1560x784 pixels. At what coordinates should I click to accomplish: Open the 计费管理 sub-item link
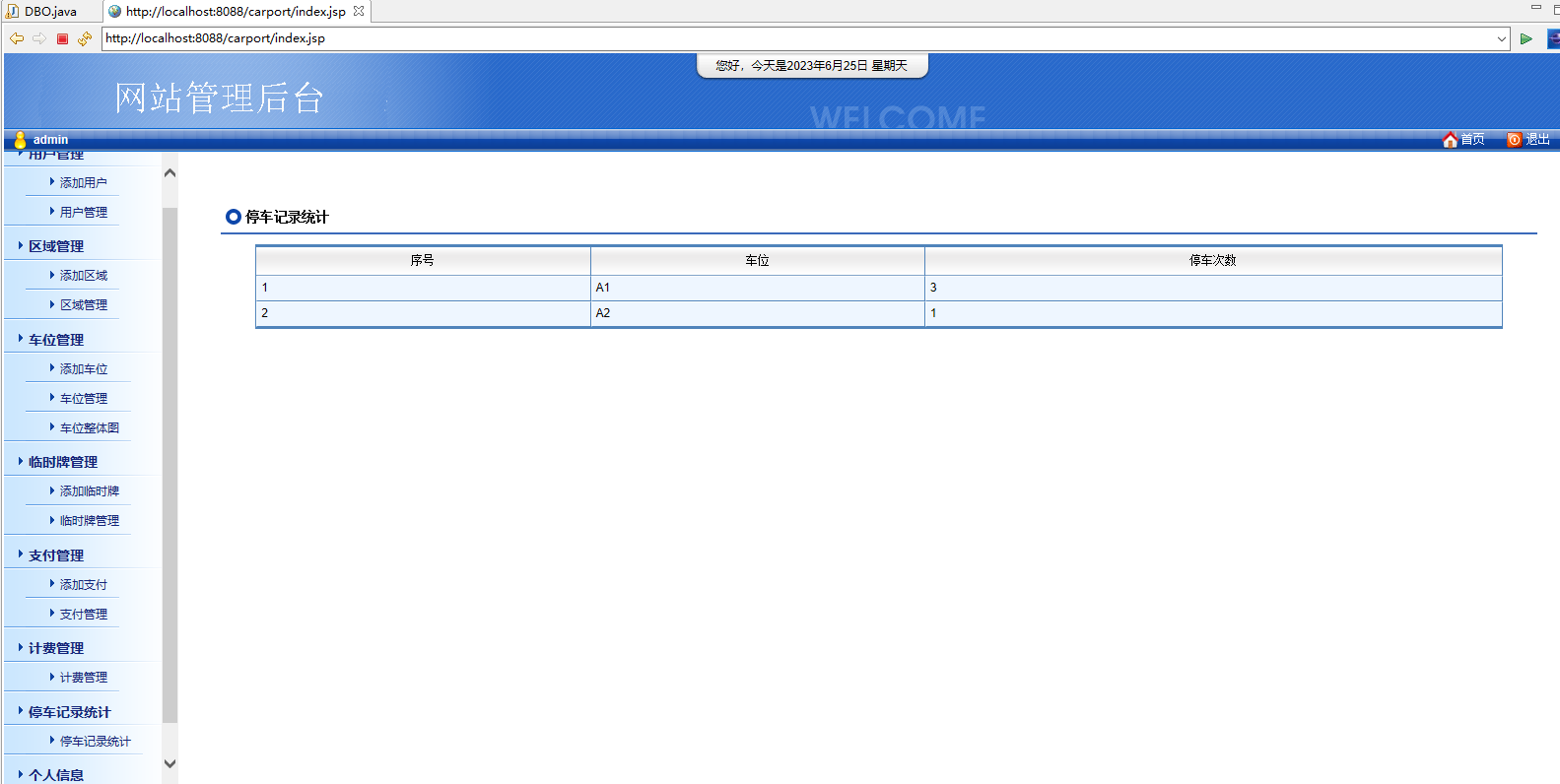point(84,678)
